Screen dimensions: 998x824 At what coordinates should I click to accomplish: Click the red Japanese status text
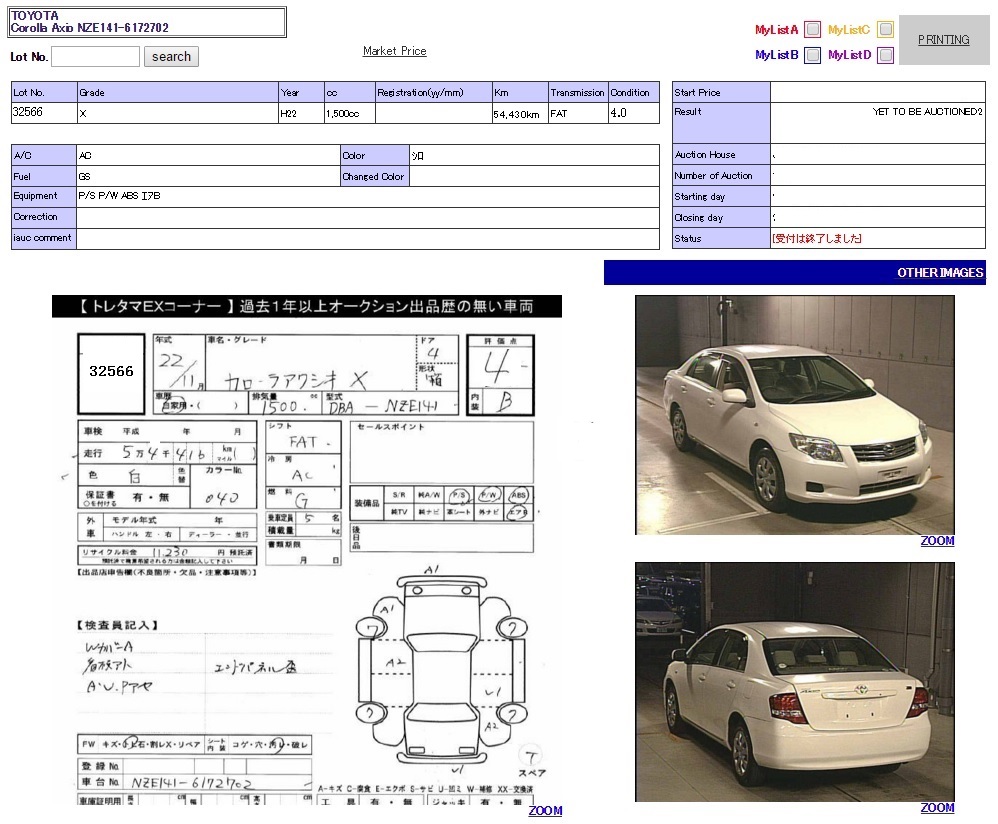pyautogui.click(x=817, y=239)
